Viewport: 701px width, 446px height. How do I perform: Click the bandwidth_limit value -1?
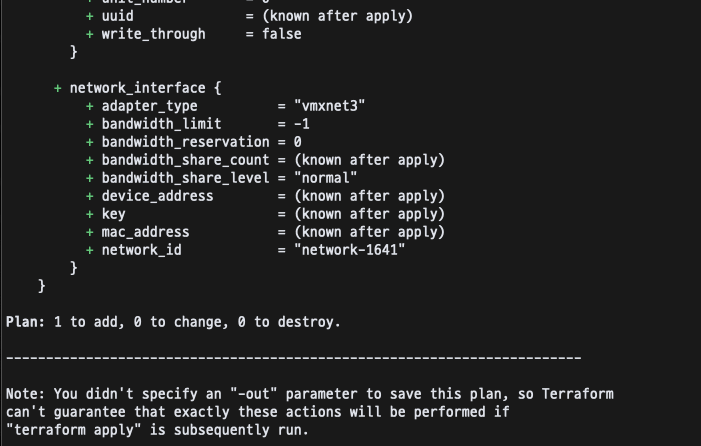pyautogui.click(x=302, y=124)
